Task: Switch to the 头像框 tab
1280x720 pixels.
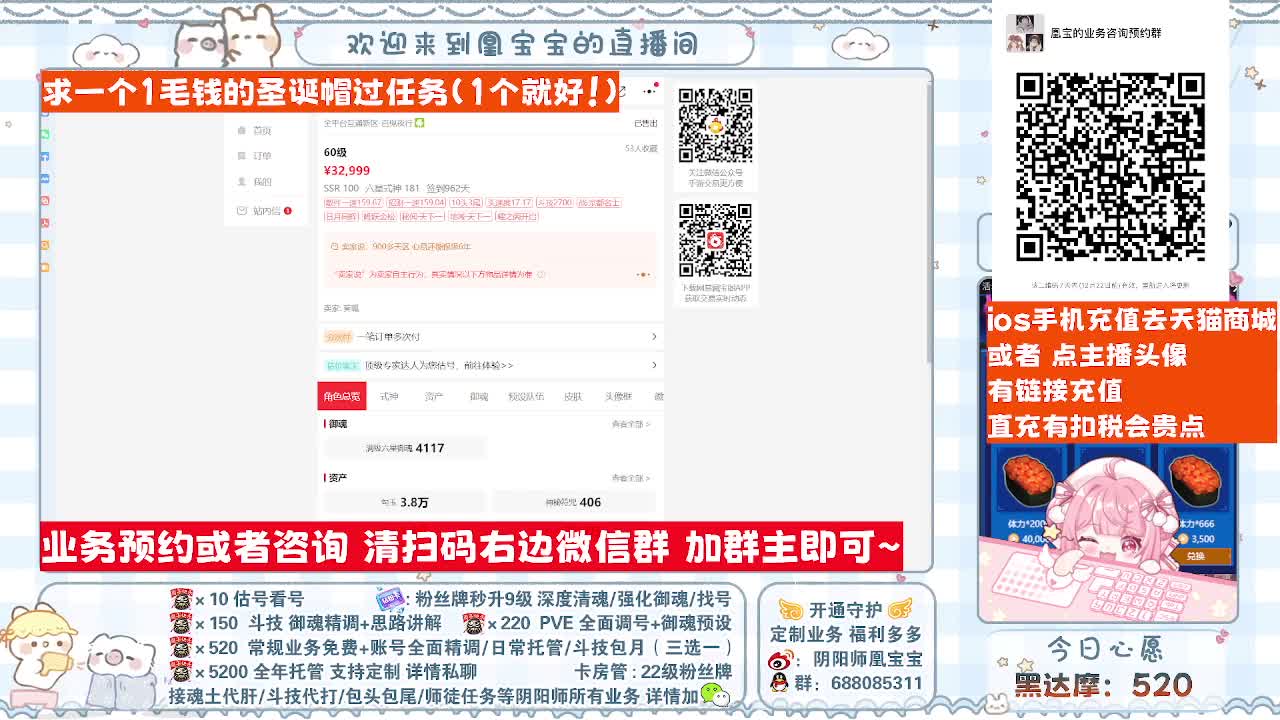Action: pyautogui.click(x=619, y=396)
